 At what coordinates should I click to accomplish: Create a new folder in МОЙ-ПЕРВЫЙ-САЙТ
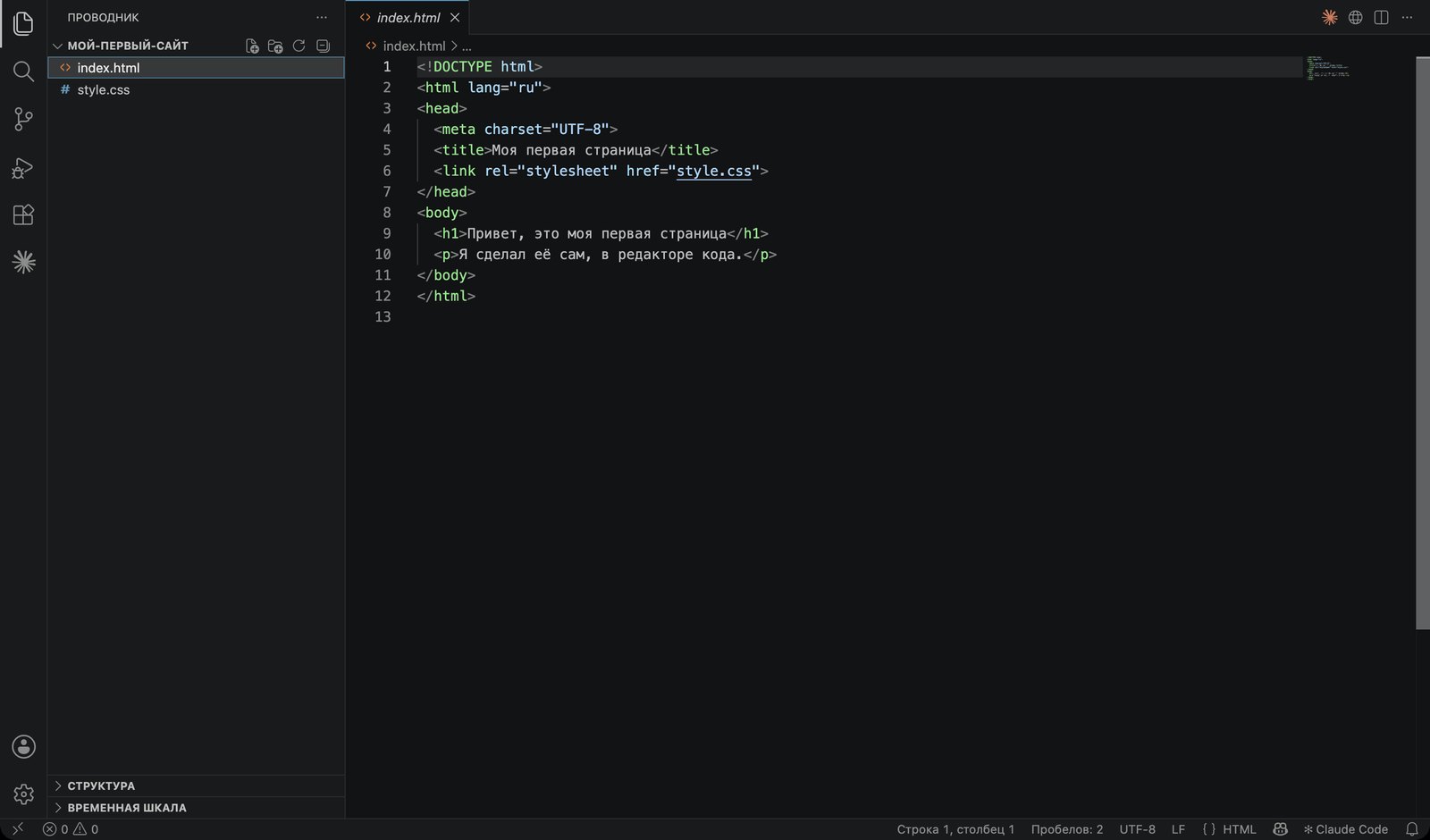(x=275, y=46)
